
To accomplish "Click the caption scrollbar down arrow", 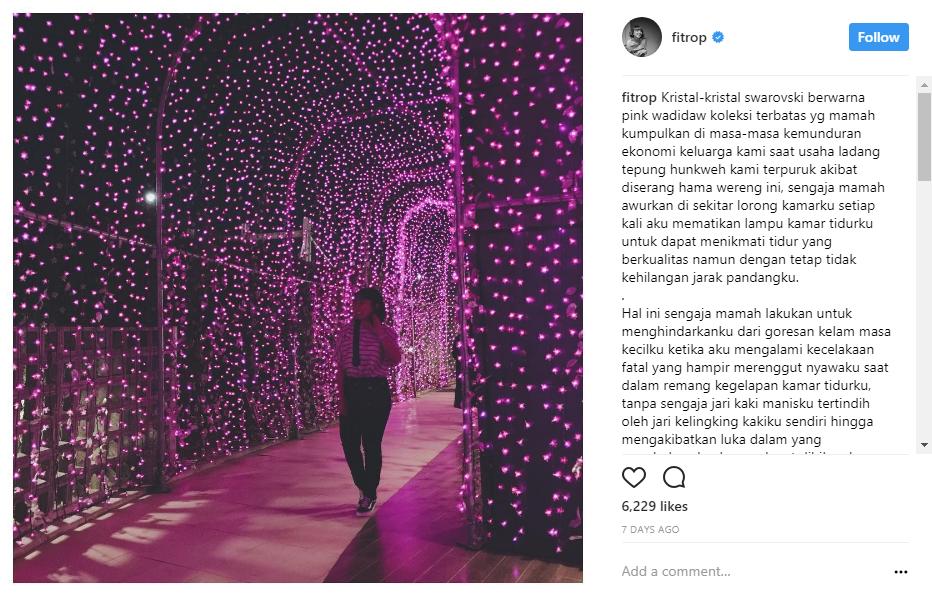I will [x=924, y=445].
